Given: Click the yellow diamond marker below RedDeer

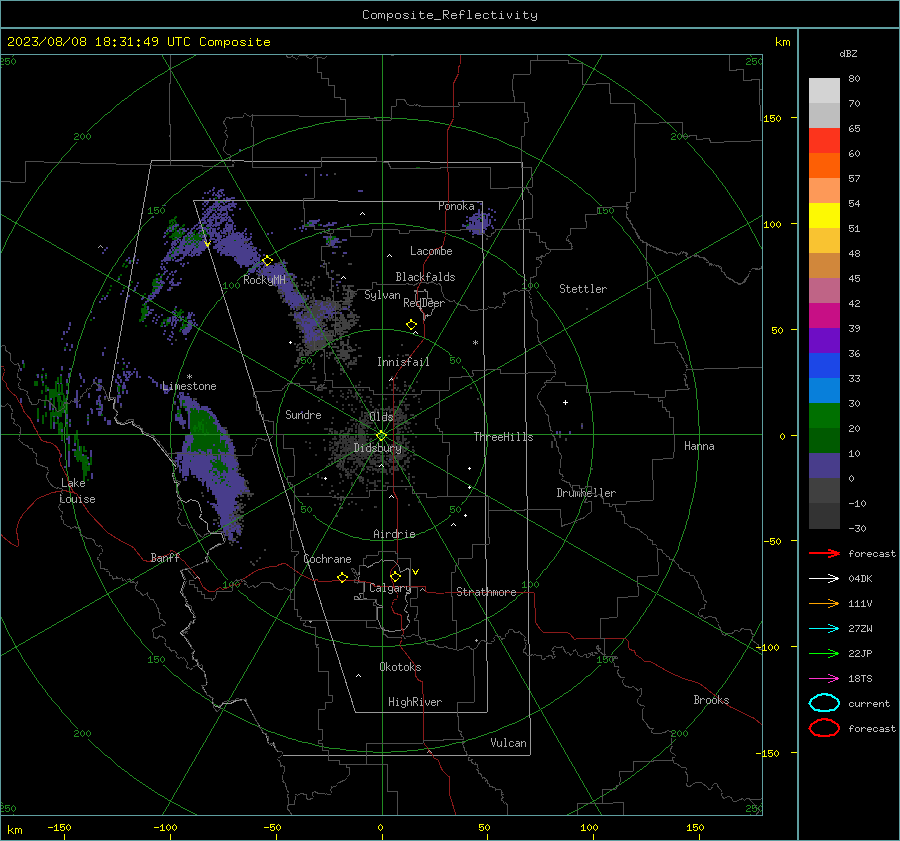Looking at the screenshot, I should click(x=412, y=325).
